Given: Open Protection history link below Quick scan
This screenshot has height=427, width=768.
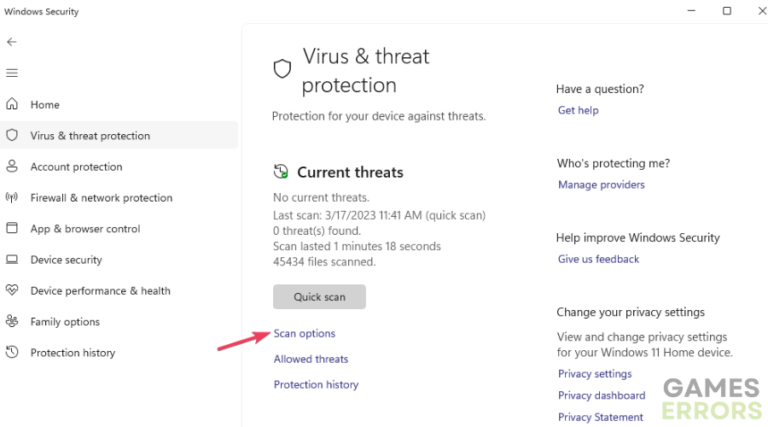Looking at the screenshot, I should 316,385.
